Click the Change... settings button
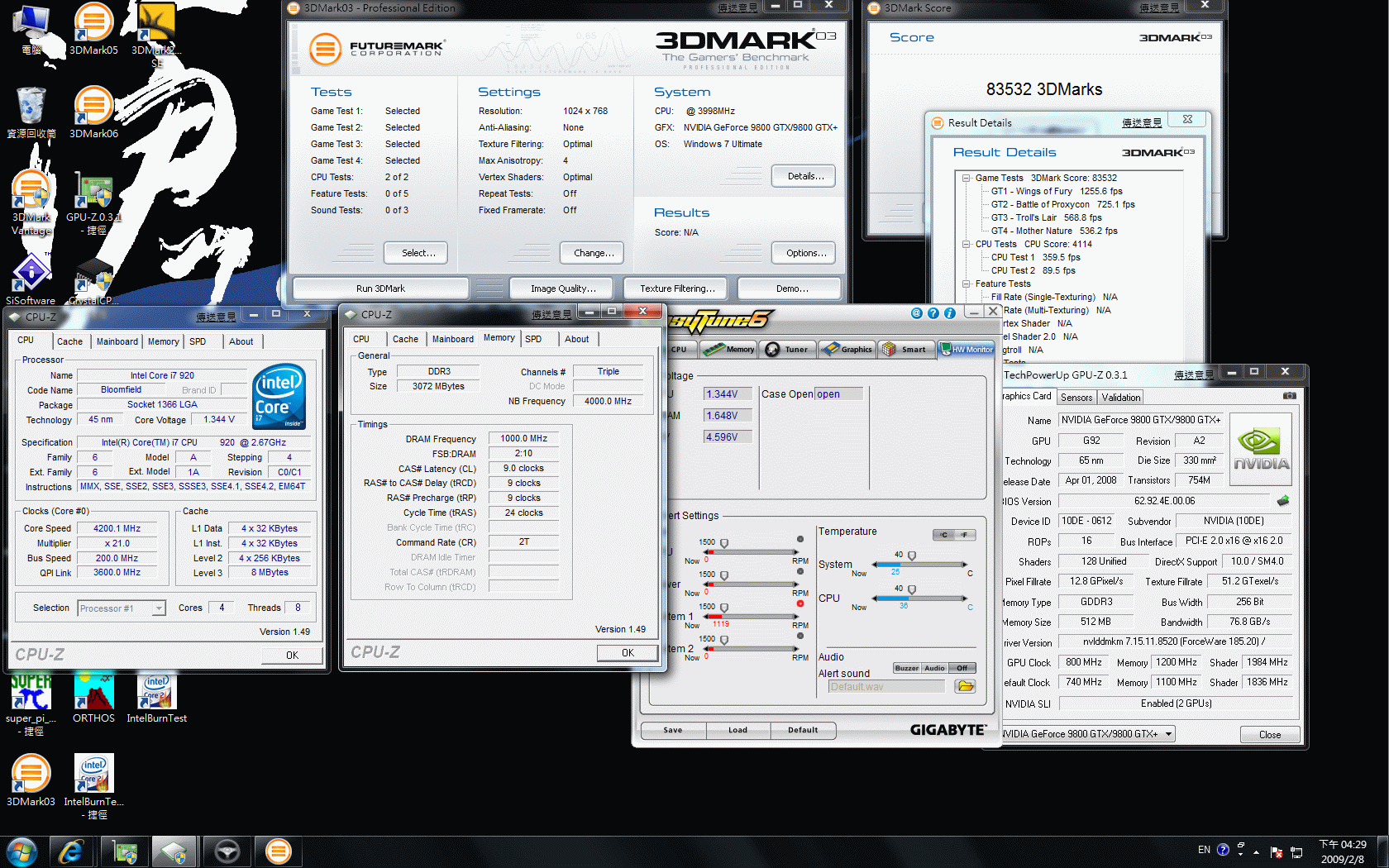This screenshot has width=1389, height=868. point(592,253)
